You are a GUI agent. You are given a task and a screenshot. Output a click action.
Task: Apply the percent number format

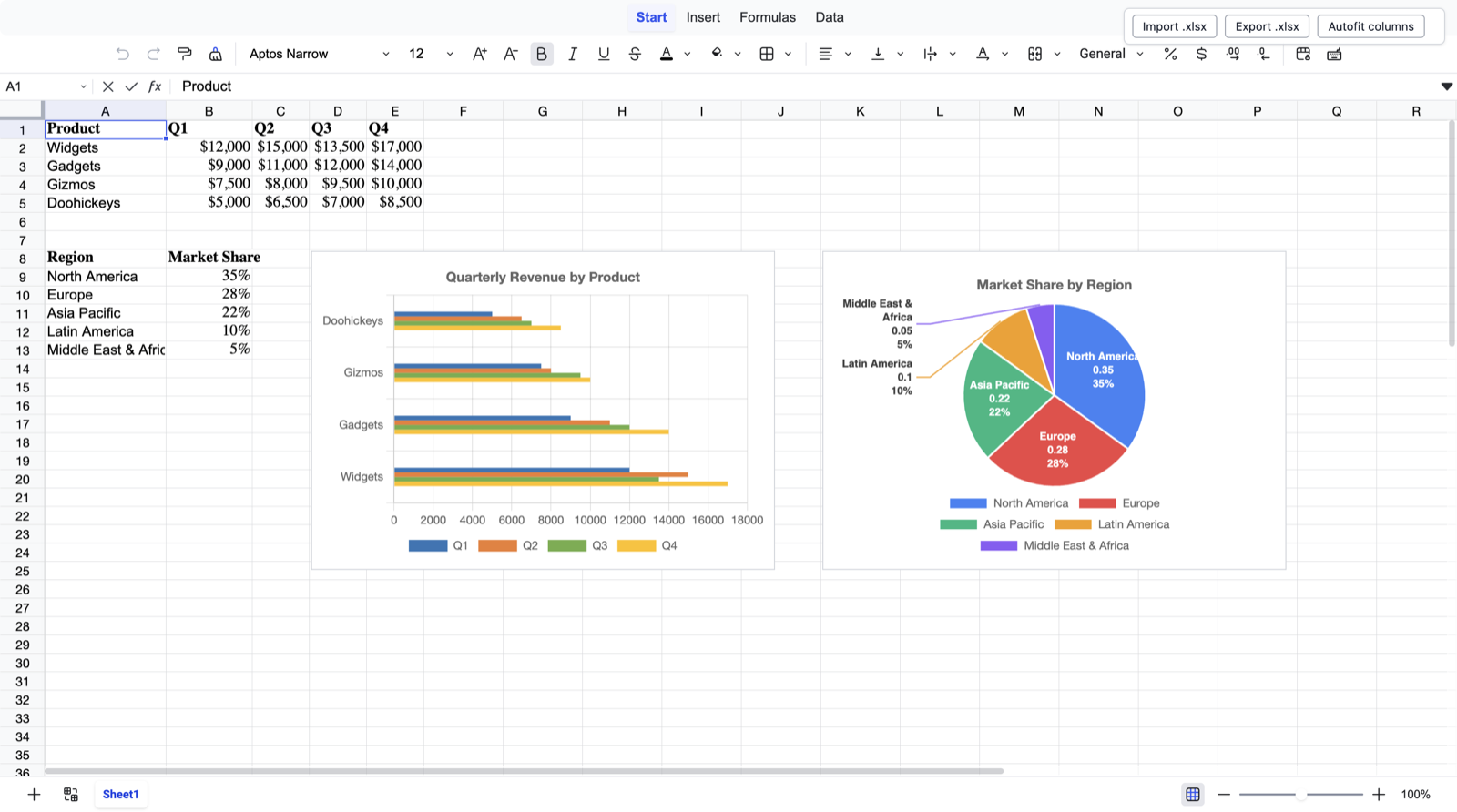tap(1170, 54)
